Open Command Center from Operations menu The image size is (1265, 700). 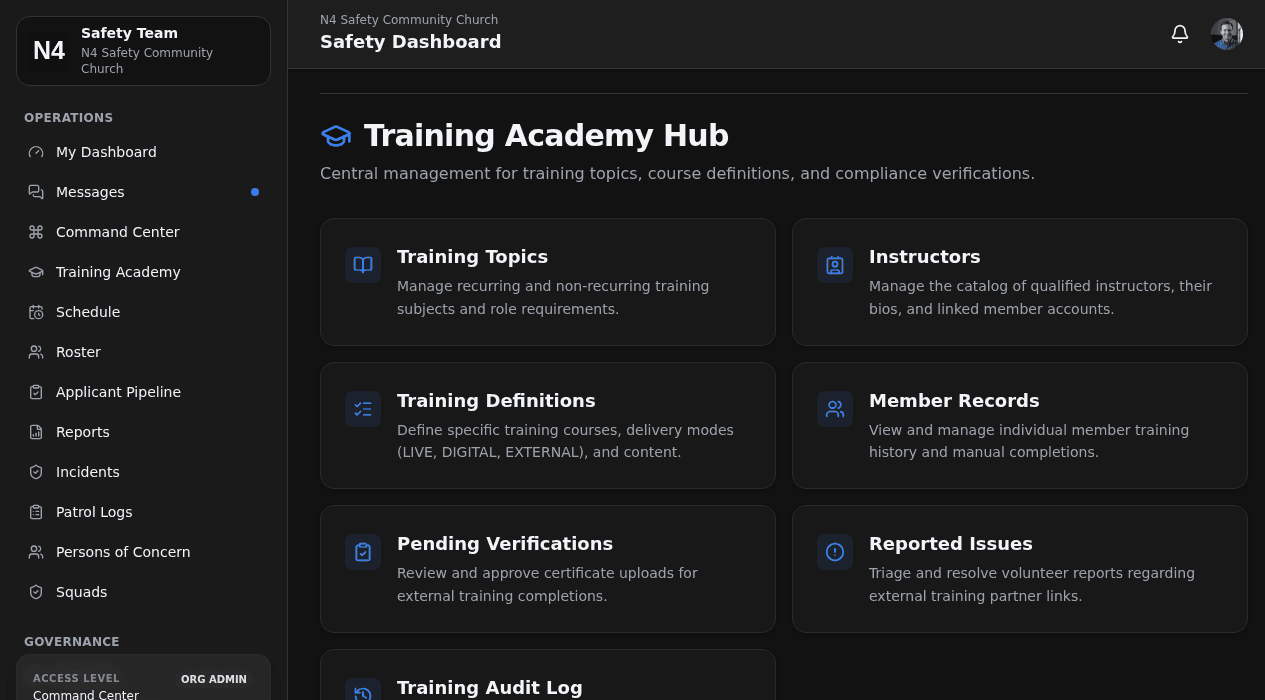pyautogui.click(x=143, y=232)
